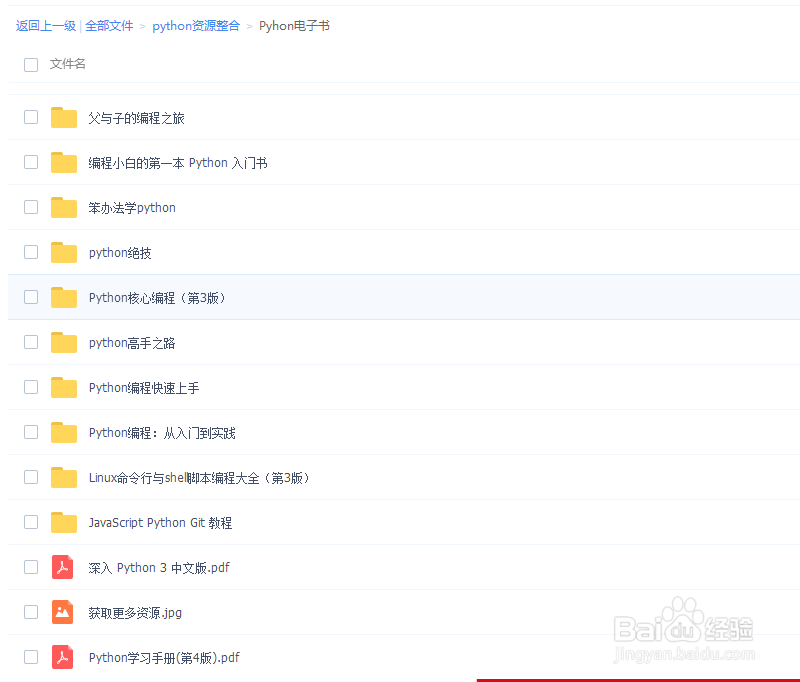Click the 父与子的编程之旅 folder icon
The width and height of the screenshot is (800, 682).
tap(64, 117)
